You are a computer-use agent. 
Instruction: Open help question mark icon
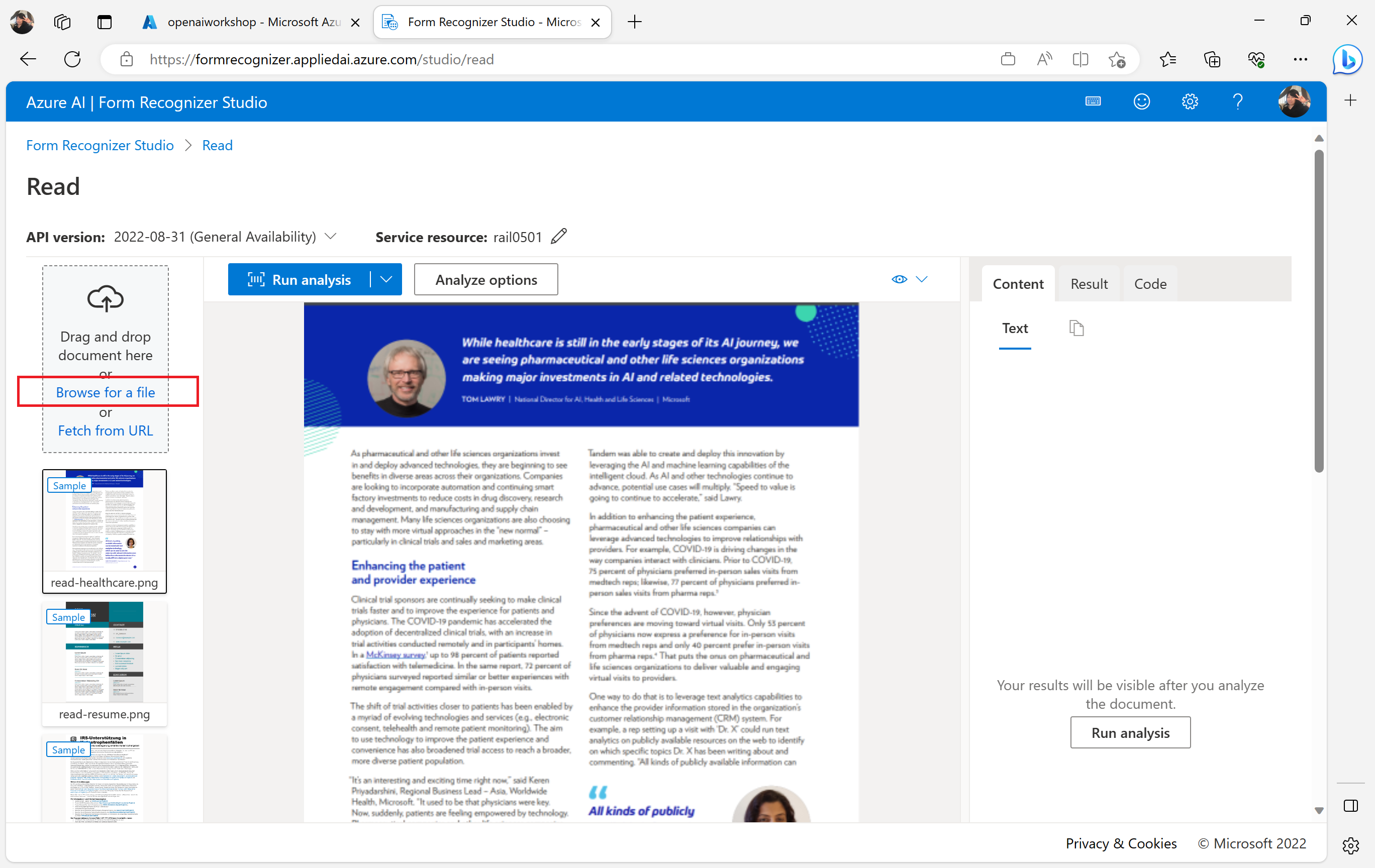click(1237, 102)
